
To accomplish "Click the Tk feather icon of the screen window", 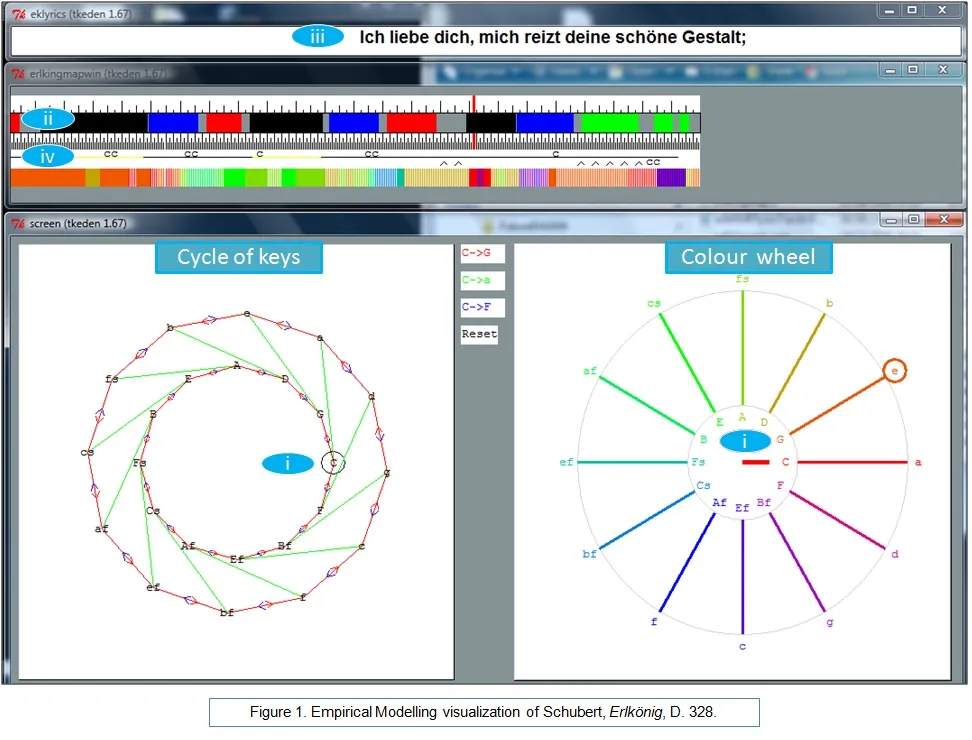I will pyautogui.click(x=18, y=223).
